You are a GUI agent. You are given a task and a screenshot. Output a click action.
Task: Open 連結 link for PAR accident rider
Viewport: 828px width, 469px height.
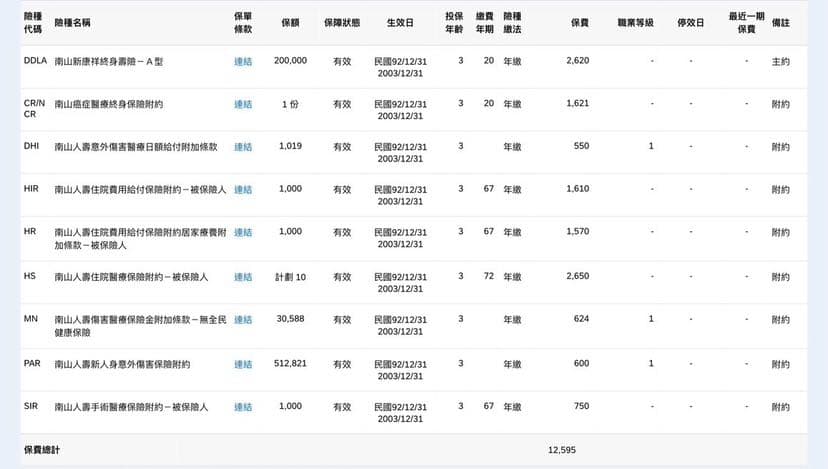(243, 364)
